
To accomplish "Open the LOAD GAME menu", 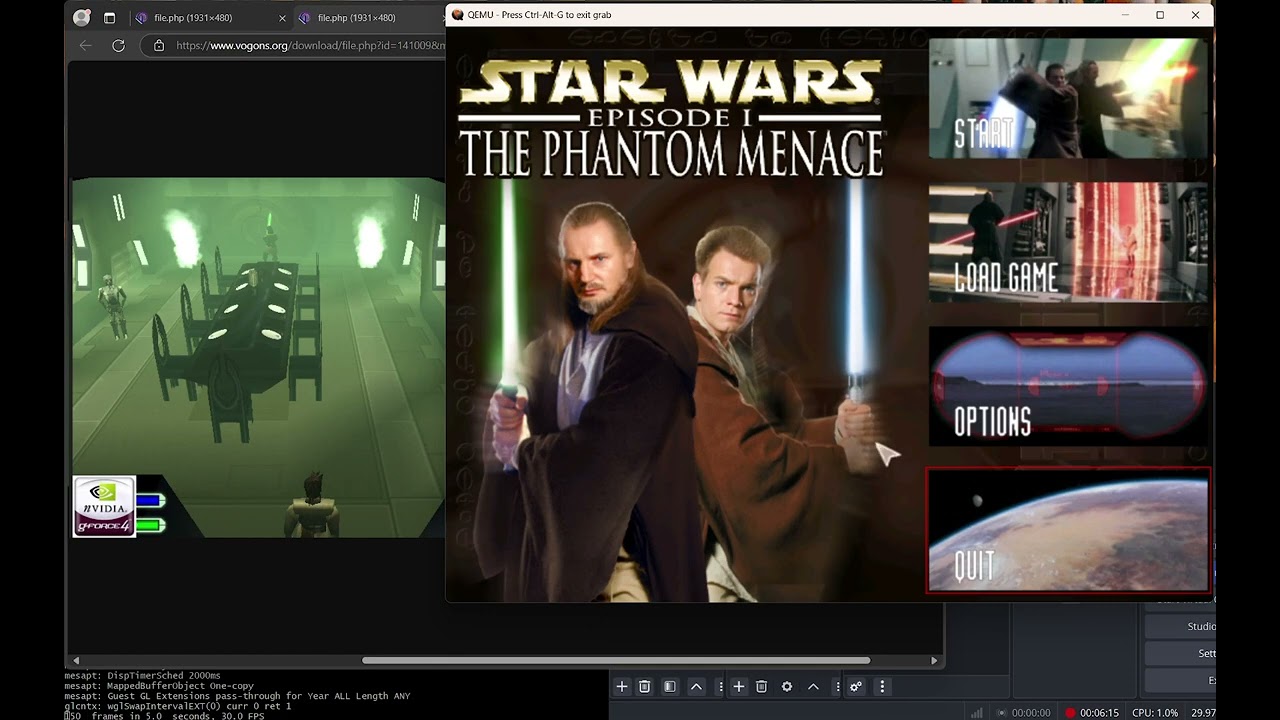I will [x=1068, y=242].
